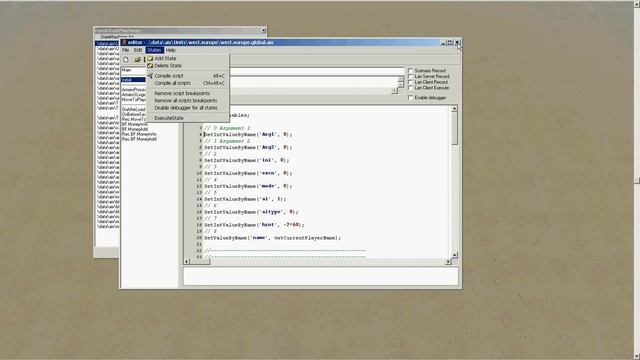Select Remove script breakpoints menu entry
Image resolution: width=640 pixels, height=360 pixels.
point(188,93)
